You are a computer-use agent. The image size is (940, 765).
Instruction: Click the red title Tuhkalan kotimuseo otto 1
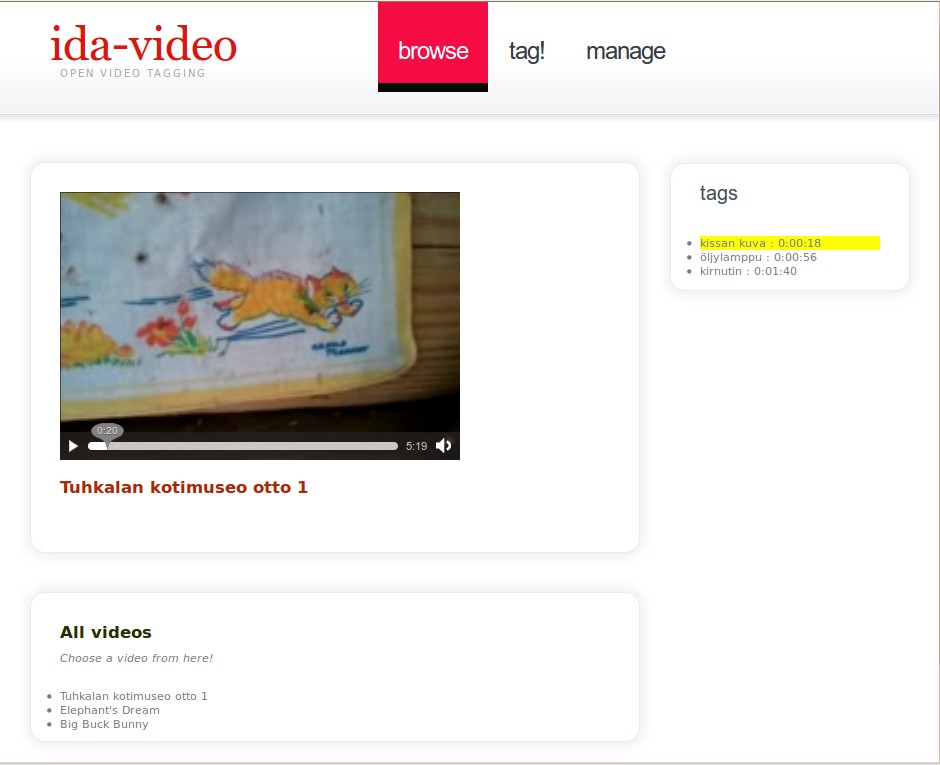click(x=183, y=487)
